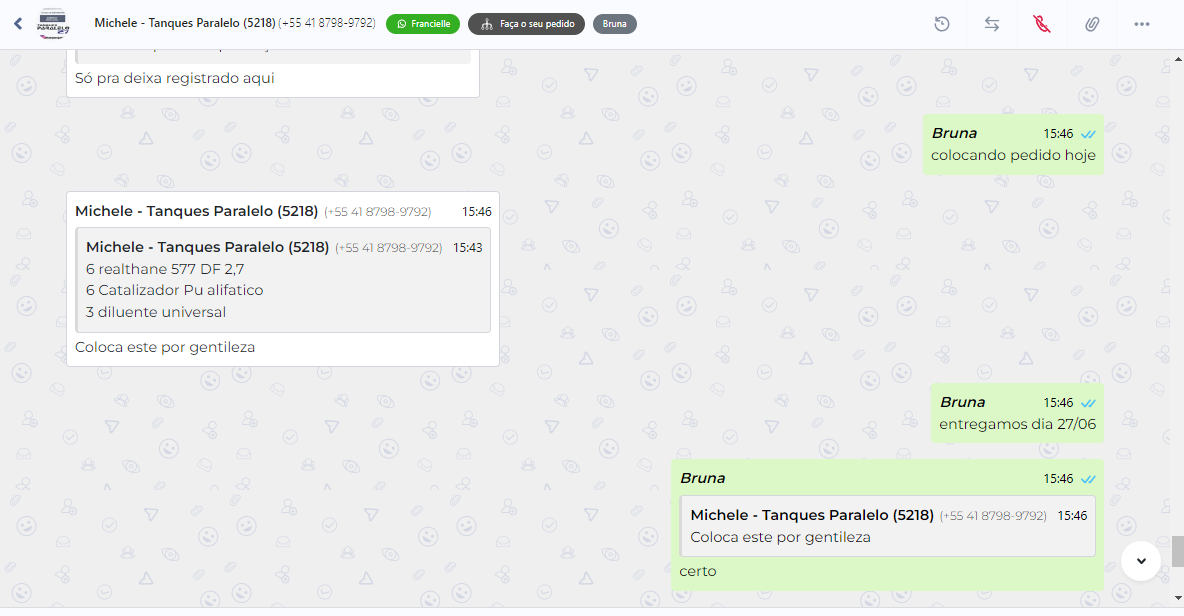Go back using the left arrow icon
This screenshot has height=616, width=1184.
(x=18, y=23)
